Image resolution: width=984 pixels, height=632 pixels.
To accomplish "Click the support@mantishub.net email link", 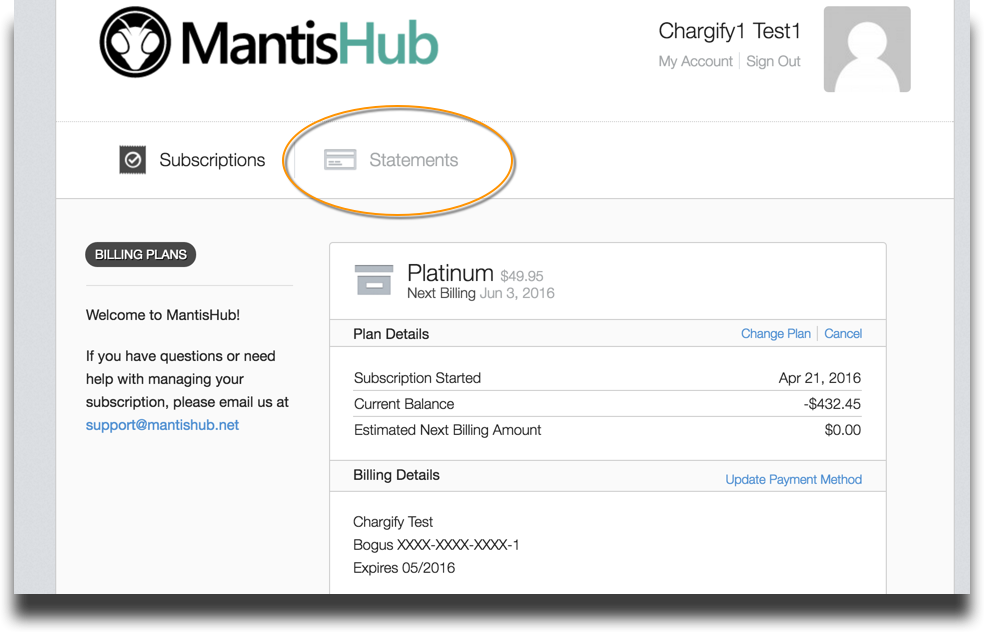I will click(163, 425).
